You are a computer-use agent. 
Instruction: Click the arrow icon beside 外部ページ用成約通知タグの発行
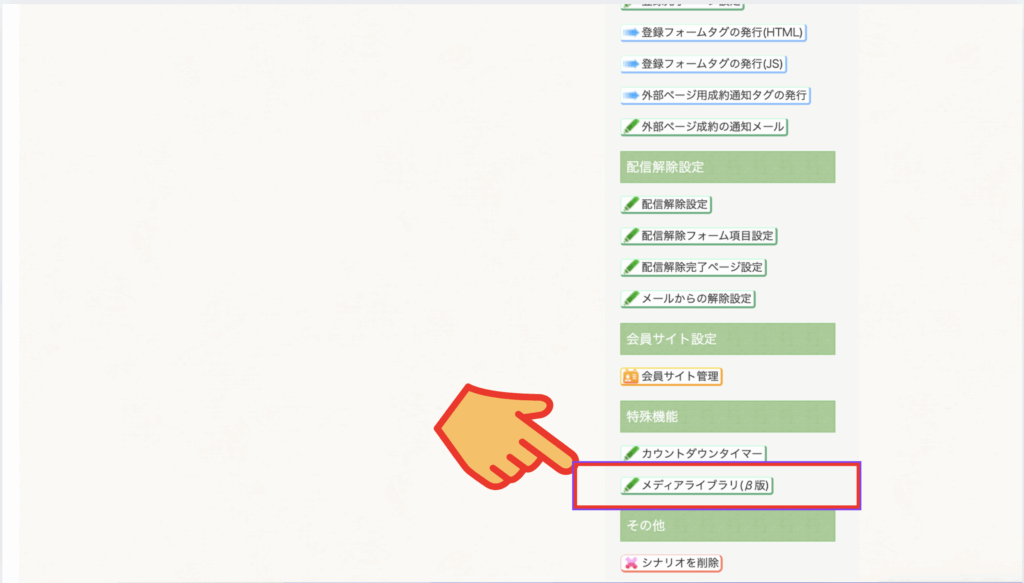pos(630,96)
